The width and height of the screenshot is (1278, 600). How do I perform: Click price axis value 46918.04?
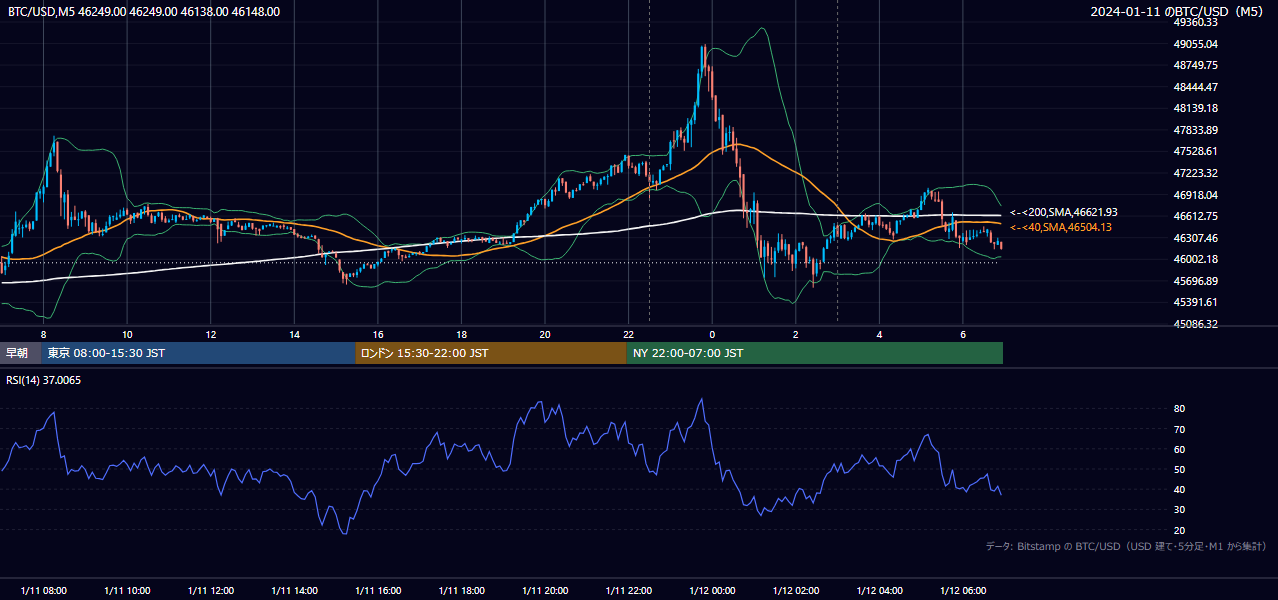click(x=1195, y=195)
